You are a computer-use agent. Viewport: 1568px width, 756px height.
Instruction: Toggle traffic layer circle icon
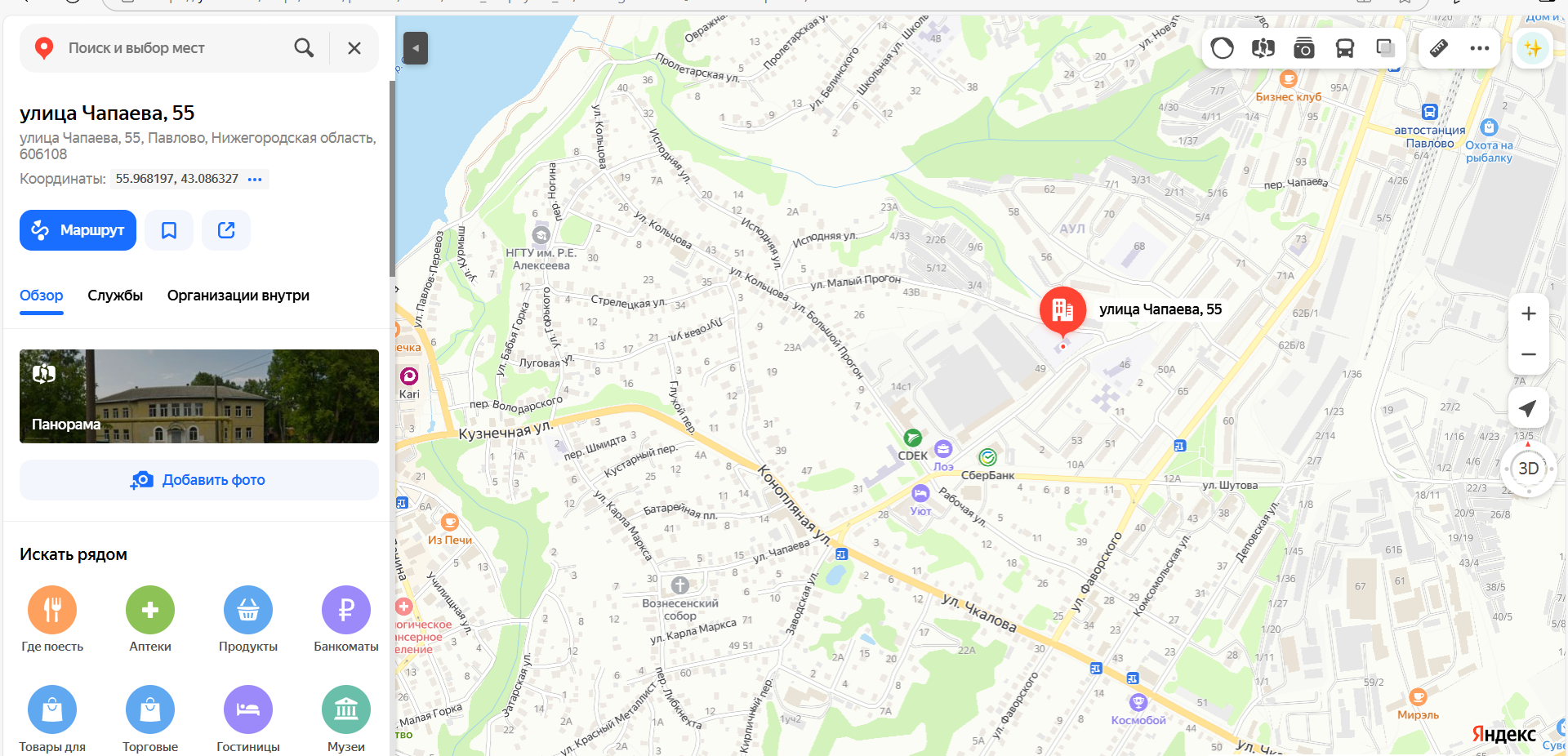pyautogui.click(x=1222, y=48)
